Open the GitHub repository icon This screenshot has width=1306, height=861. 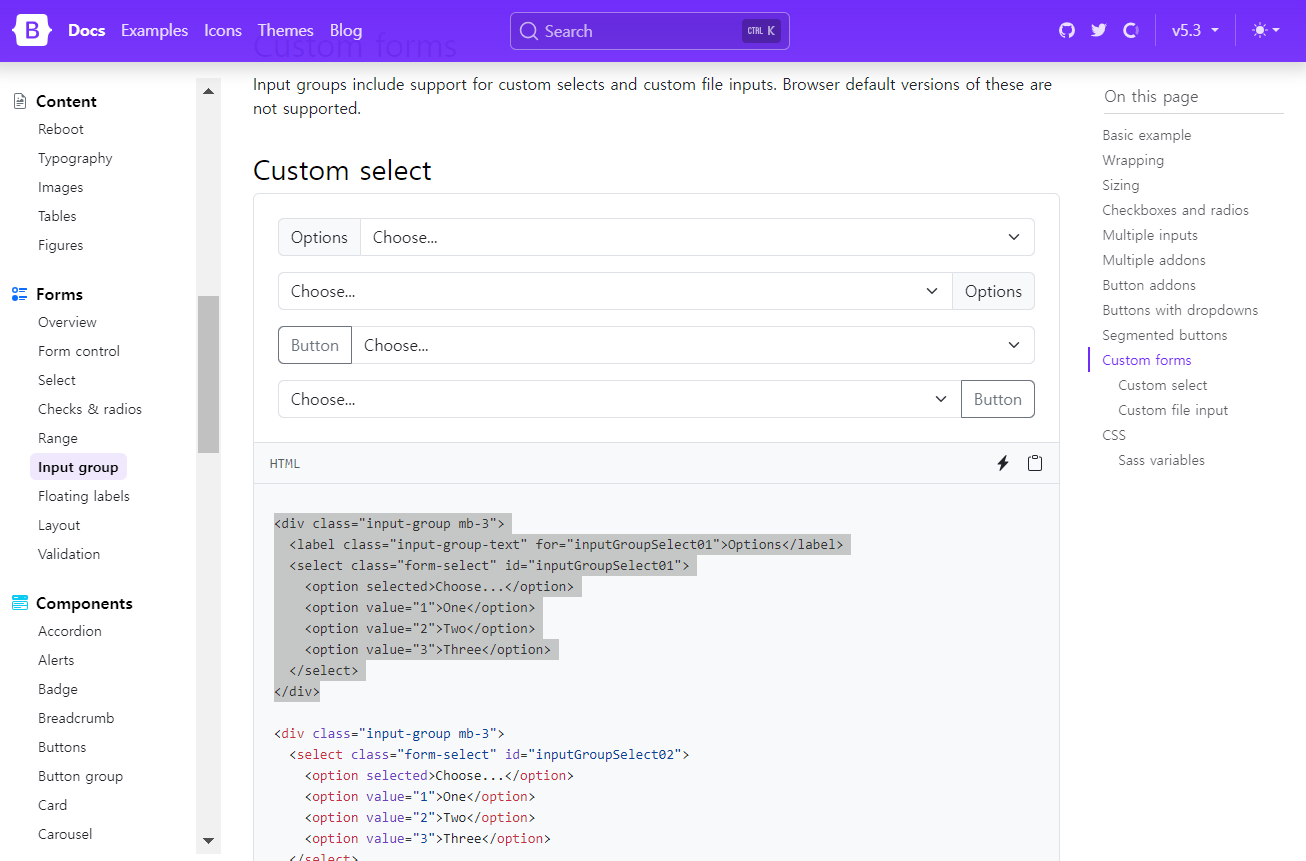click(x=1067, y=31)
